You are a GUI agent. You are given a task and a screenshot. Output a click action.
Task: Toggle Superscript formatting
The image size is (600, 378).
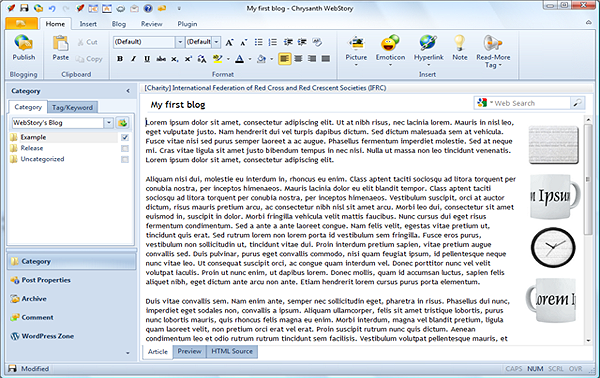[x=188, y=59]
